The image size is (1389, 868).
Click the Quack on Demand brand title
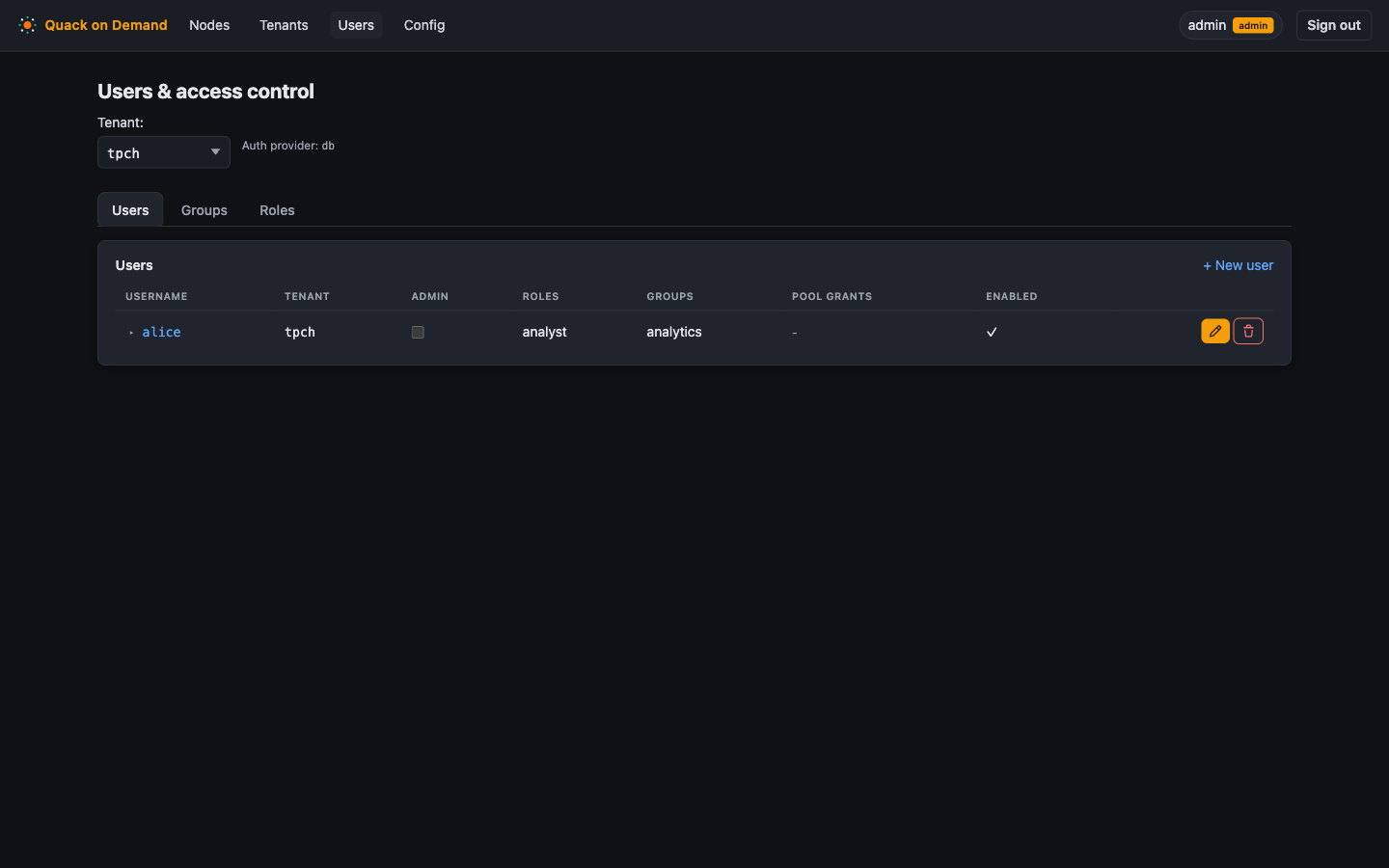[106, 25]
